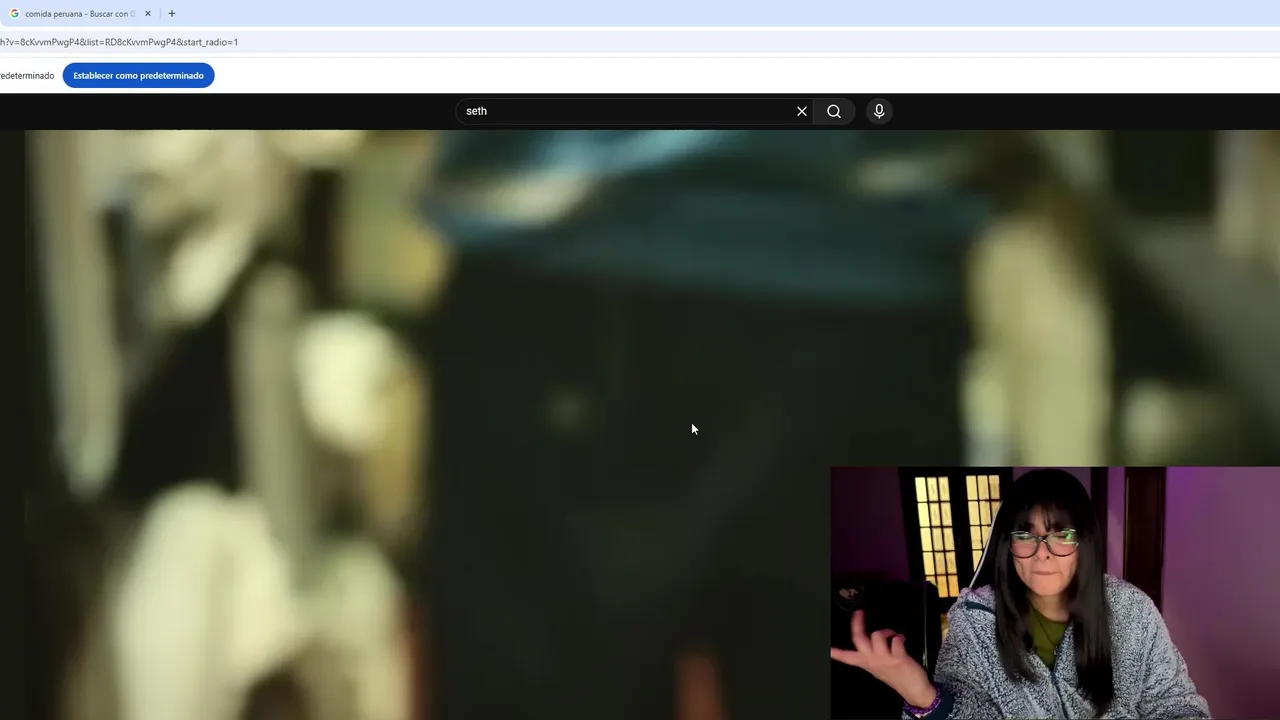Close the "comida peruana" browser tab

tap(148, 14)
